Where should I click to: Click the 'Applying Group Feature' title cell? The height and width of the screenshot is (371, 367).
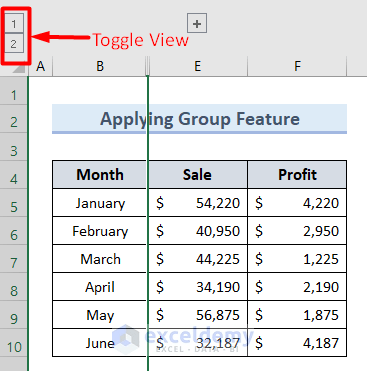[199, 119]
